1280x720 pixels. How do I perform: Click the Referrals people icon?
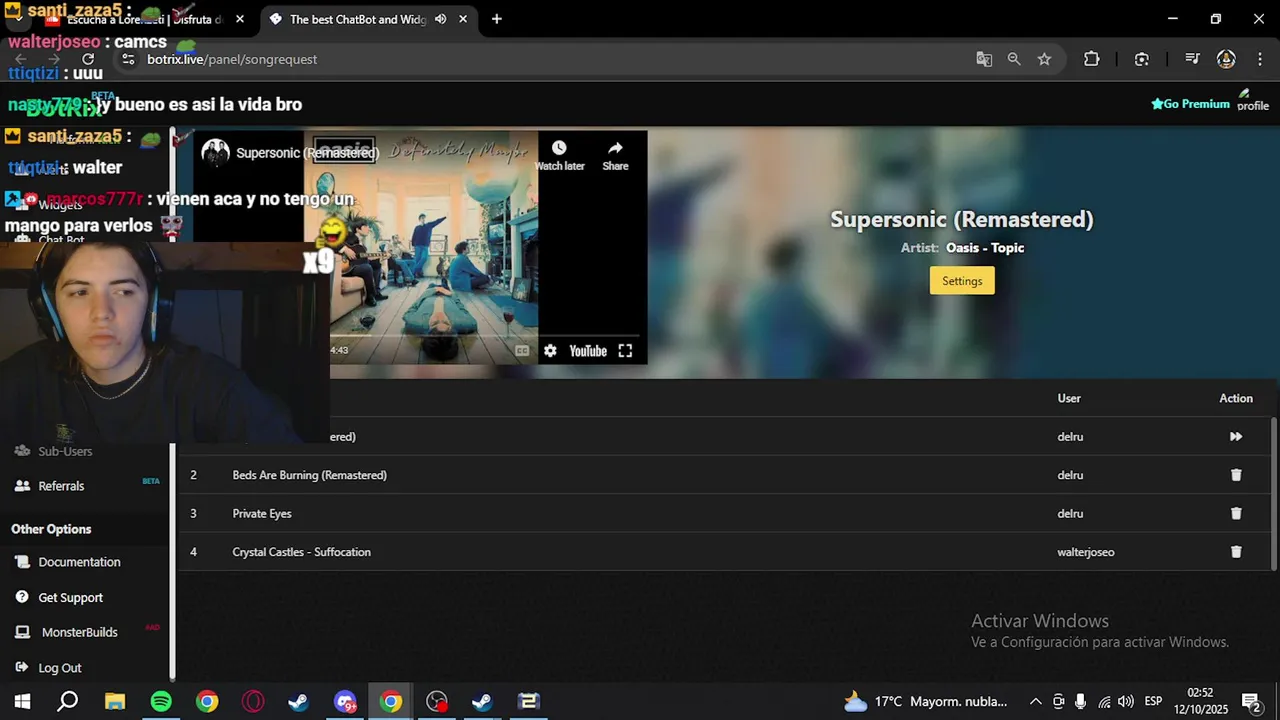[x=22, y=486]
